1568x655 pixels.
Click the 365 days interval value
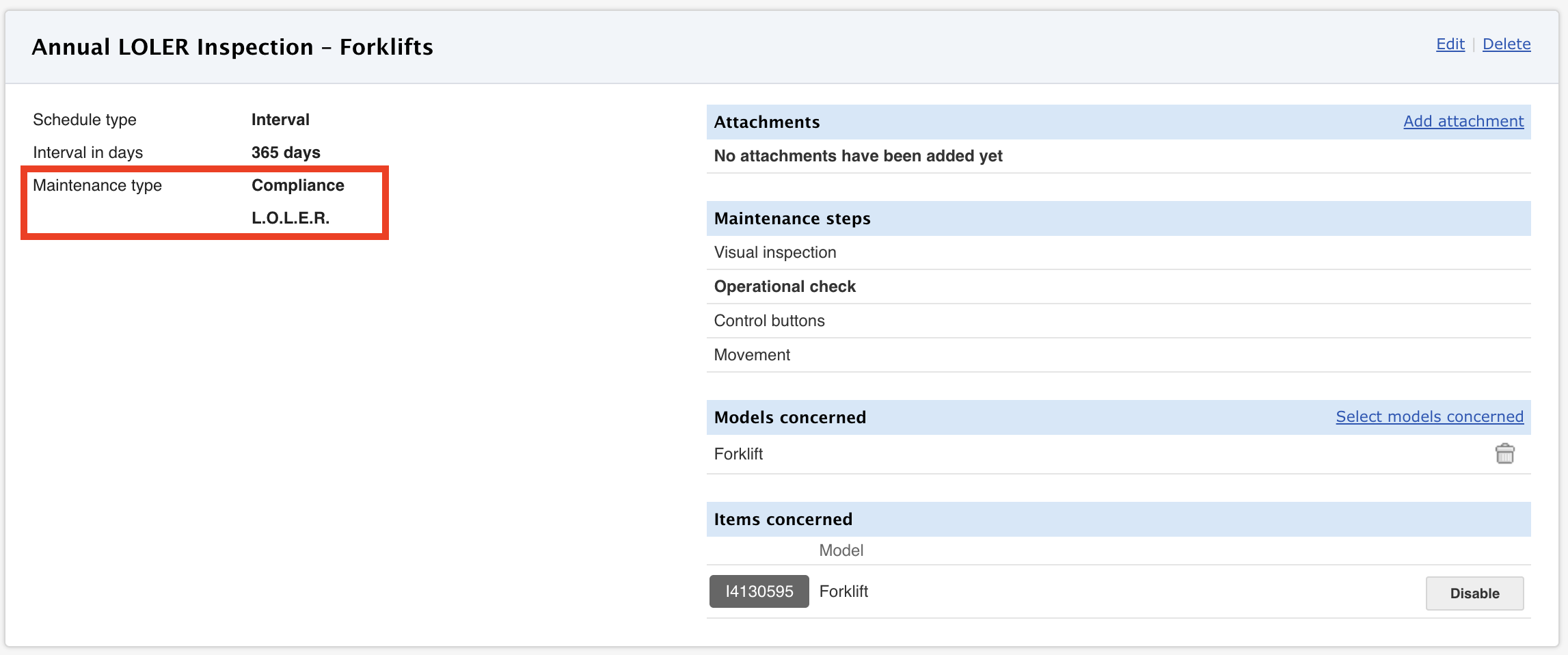[286, 153]
